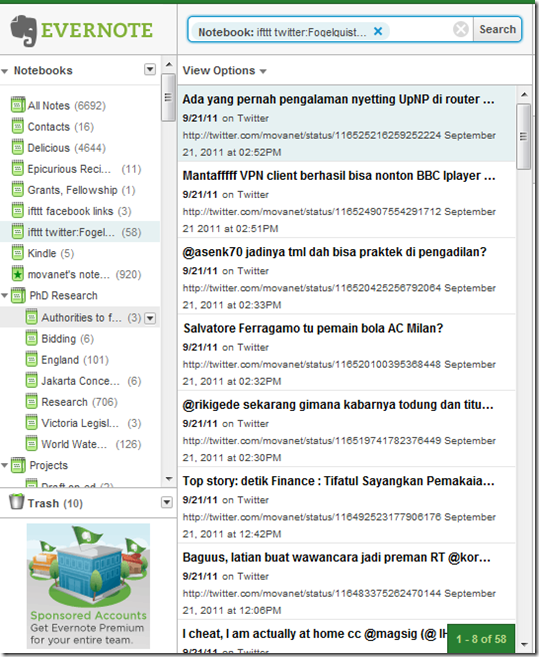539x657 pixels.
Task: Open the @asenk70 jadinya tml note
Action: tap(347, 277)
